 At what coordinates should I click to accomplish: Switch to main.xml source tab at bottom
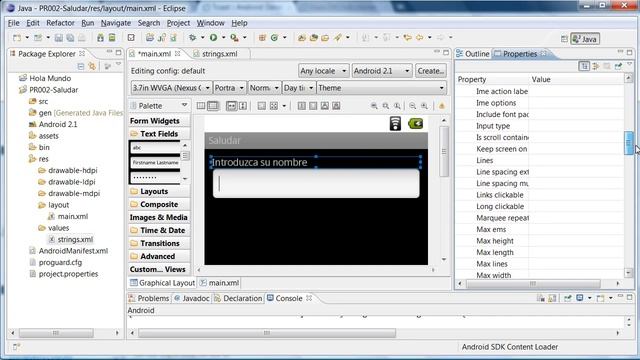[220, 283]
